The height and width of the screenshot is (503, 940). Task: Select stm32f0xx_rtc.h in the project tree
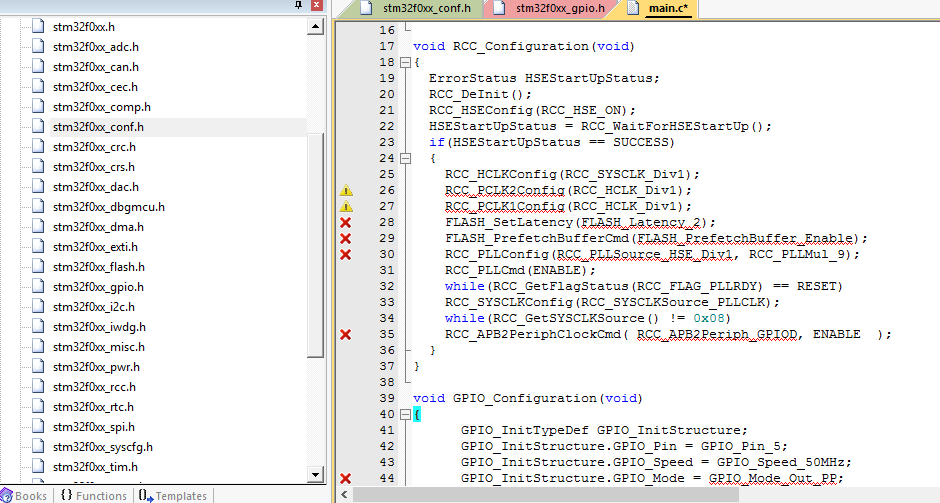click(94, 406)
